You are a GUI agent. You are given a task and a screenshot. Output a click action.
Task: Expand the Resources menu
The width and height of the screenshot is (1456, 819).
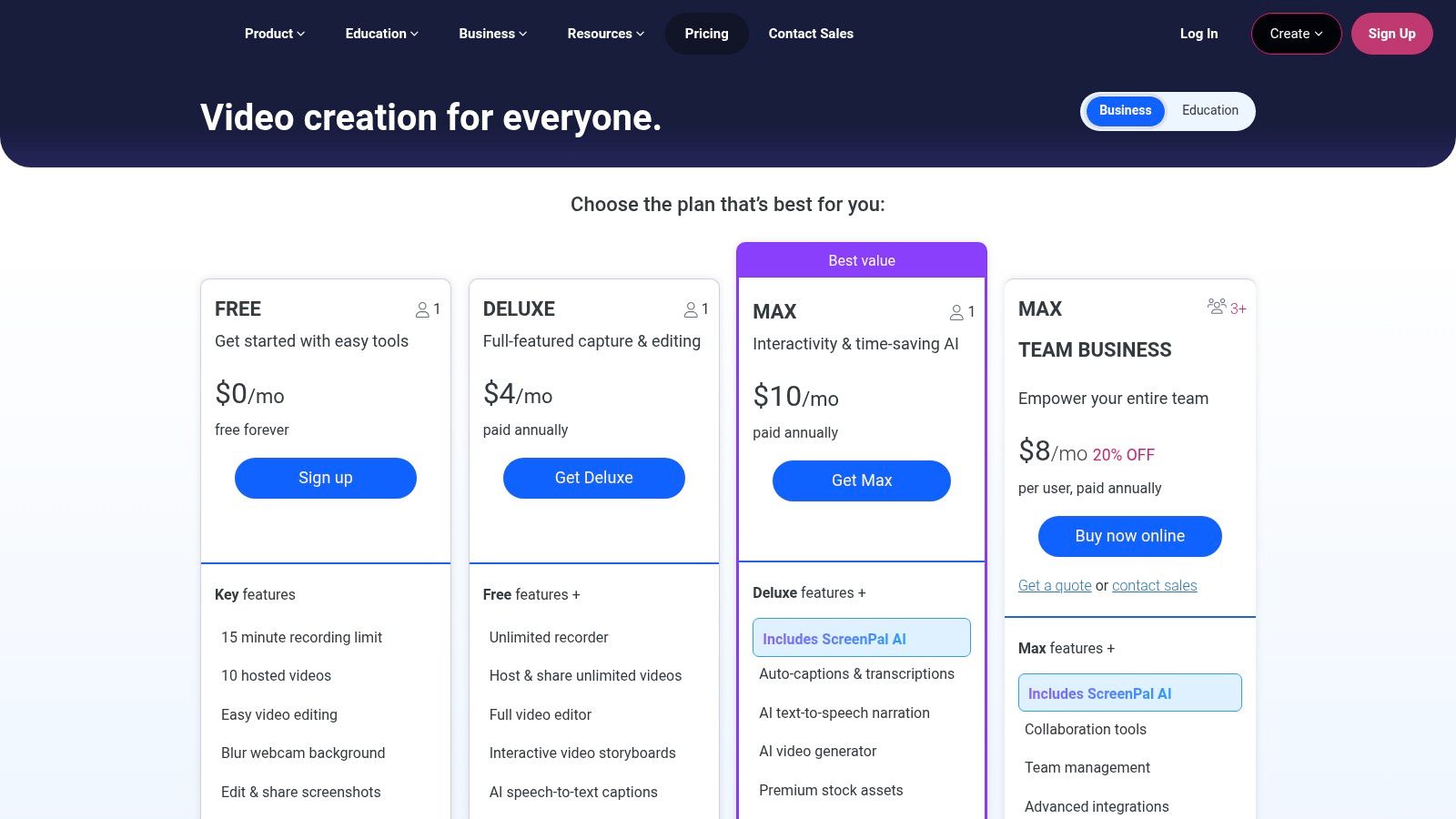coord(605,34)
